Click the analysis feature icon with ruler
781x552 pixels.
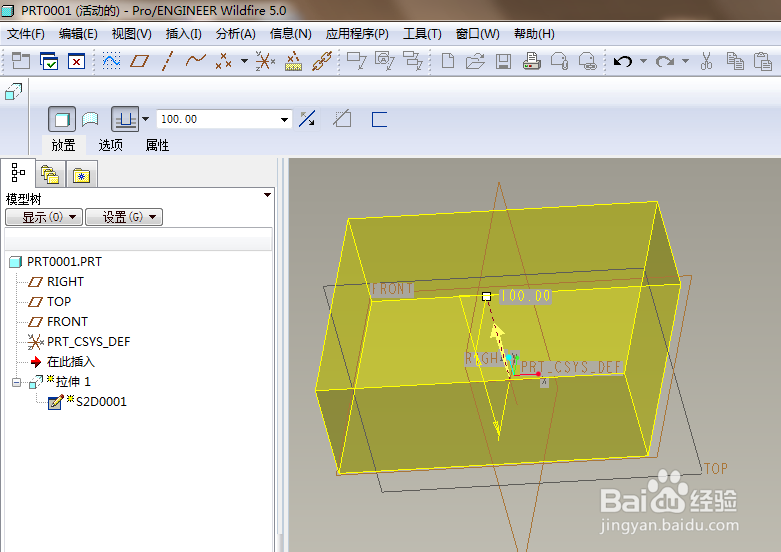pos(293,61)
